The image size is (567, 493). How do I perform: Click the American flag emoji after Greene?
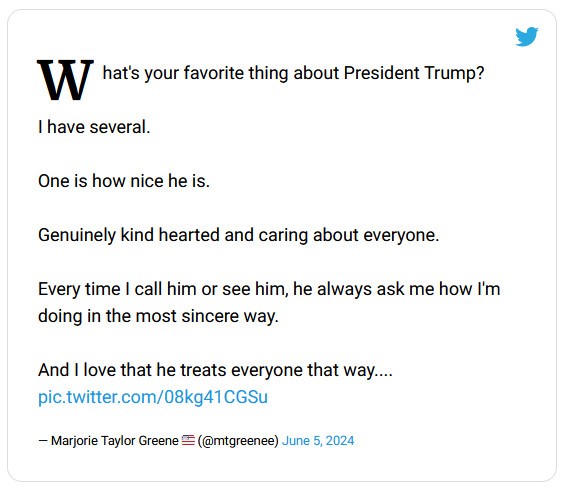[188, 440]
